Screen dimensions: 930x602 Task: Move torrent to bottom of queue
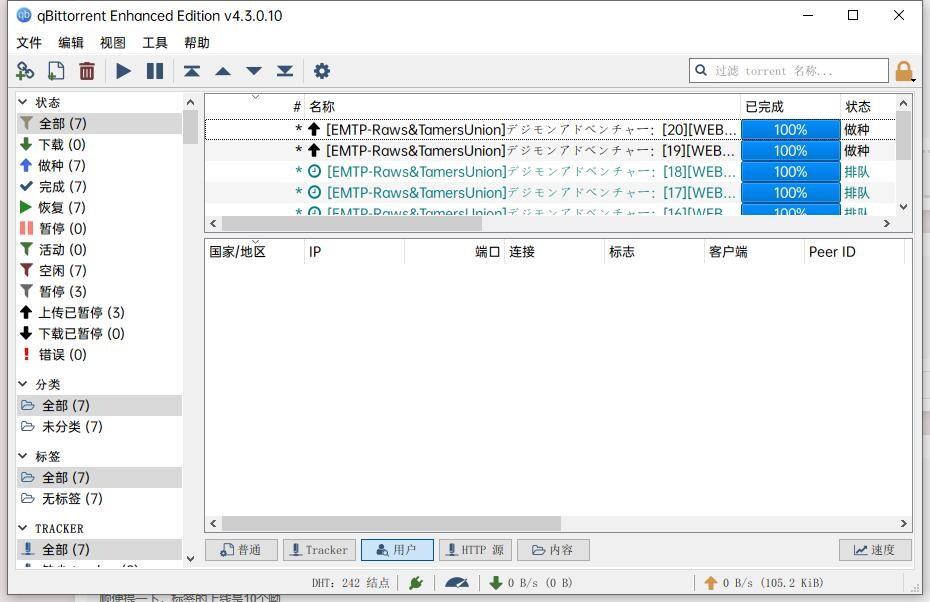[x=285, y=71]
